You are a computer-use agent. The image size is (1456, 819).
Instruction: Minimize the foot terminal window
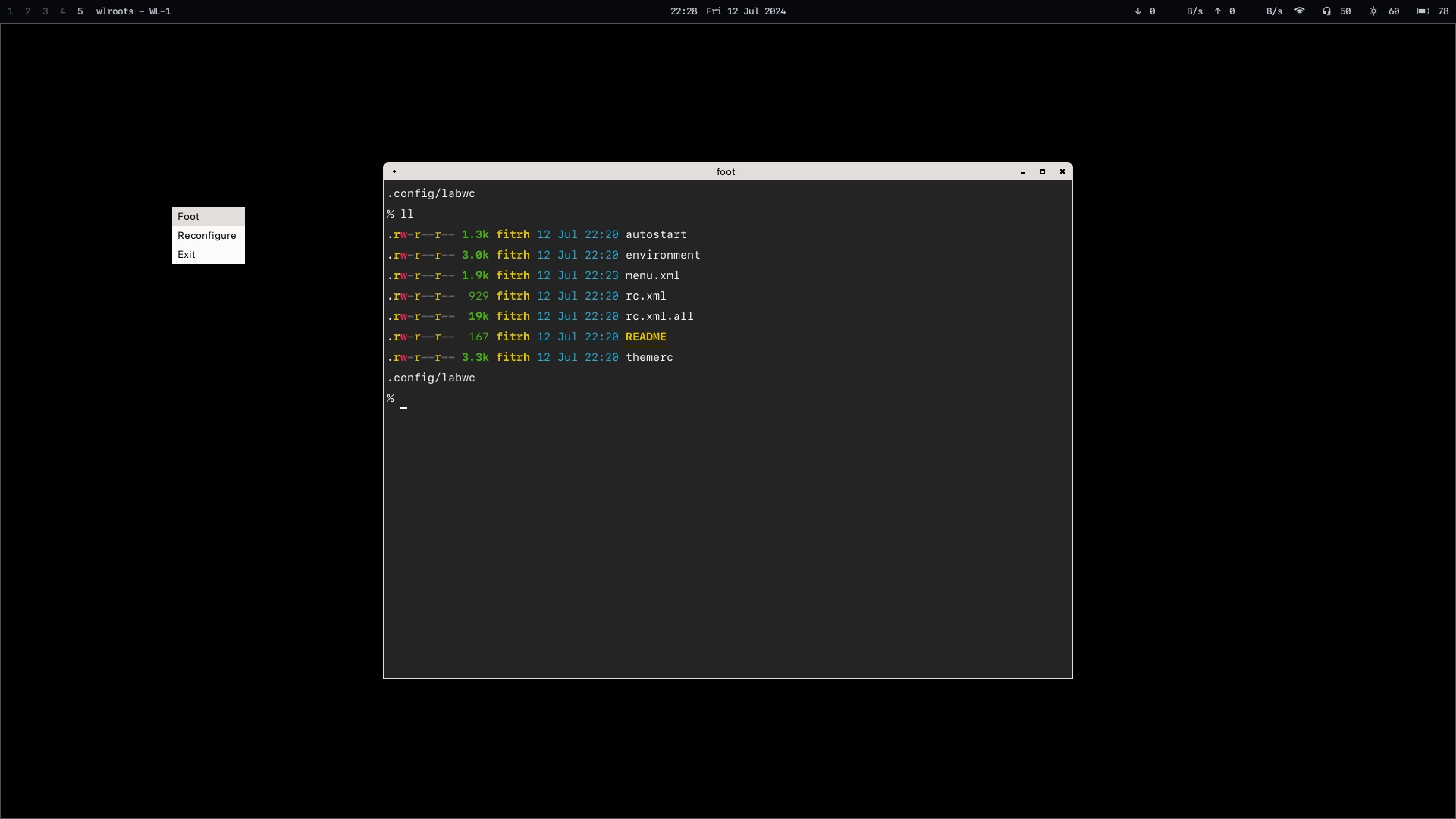(x=1023, y=172)
